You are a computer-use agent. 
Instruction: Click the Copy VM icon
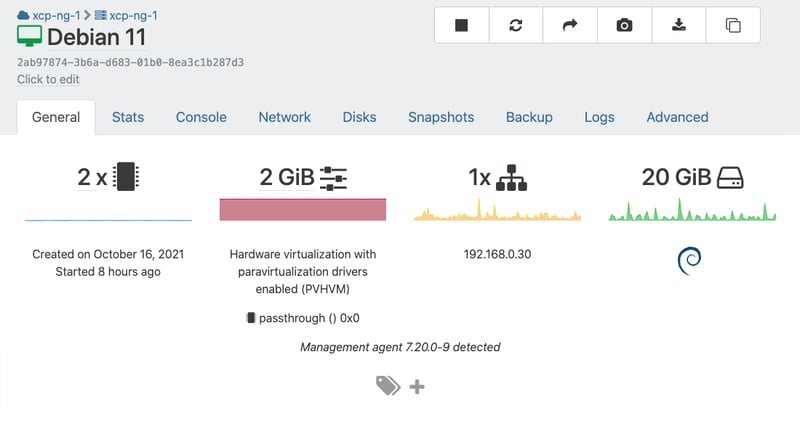(x=733, y=26)
